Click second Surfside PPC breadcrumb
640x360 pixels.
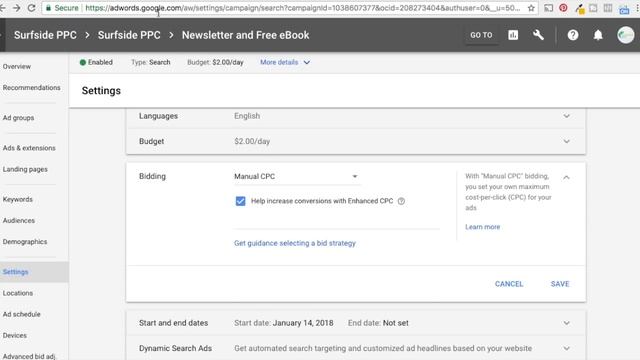pos(129,35)
